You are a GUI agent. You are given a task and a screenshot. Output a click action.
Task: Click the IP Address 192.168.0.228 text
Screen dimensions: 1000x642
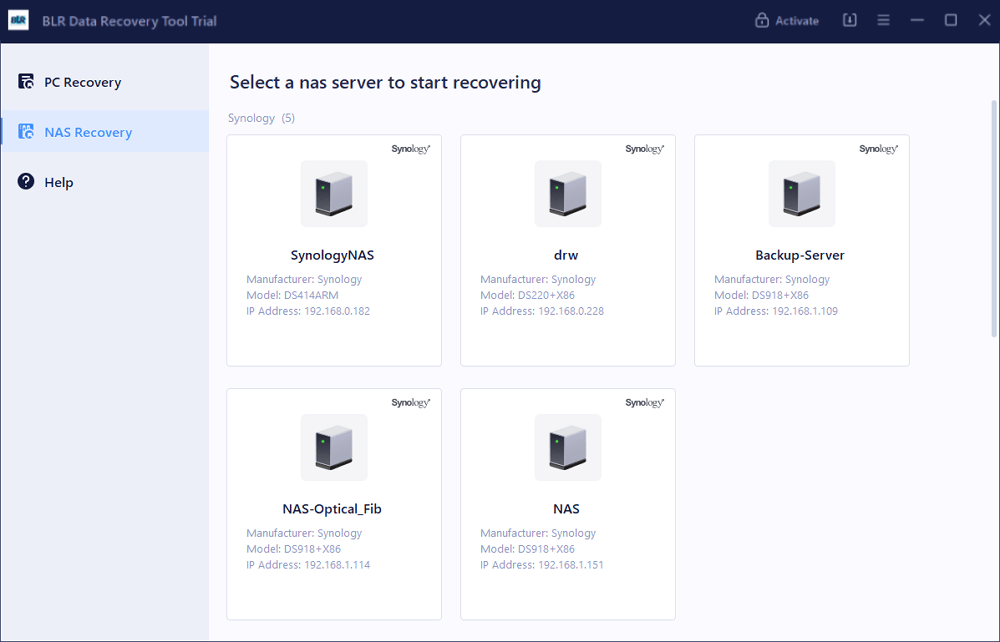pyautogui.click(x=542, y=311)
